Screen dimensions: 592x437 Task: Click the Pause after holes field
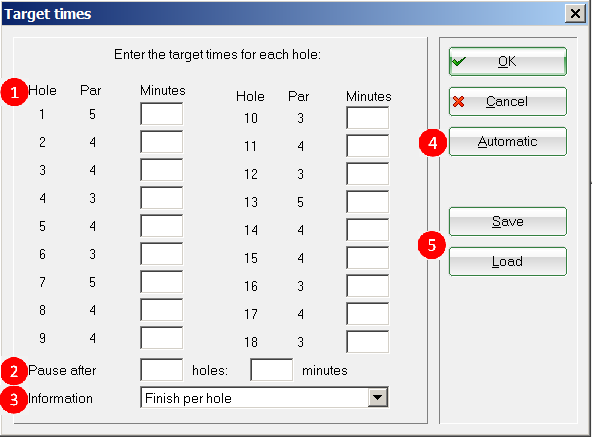[162, 370]
